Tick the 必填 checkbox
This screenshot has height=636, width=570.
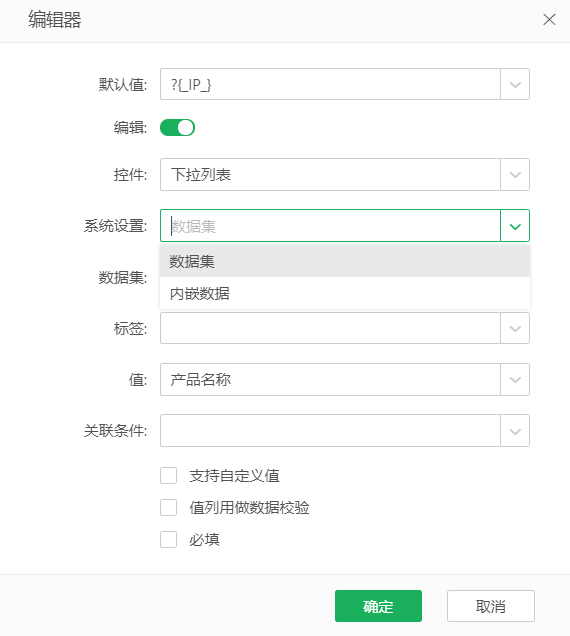coord(168,539)
